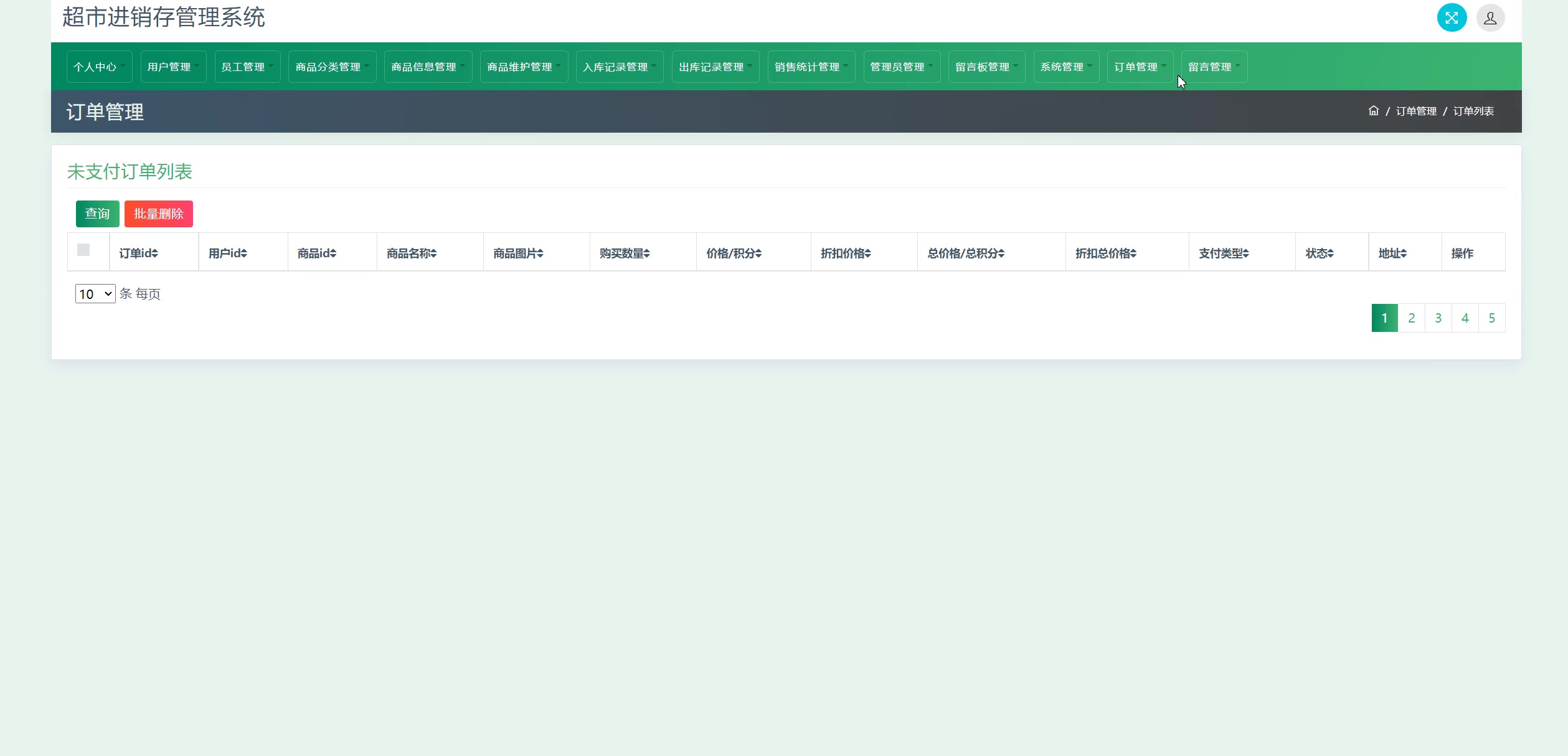Sort by 支付类型 column arrows

point(1245,253)
